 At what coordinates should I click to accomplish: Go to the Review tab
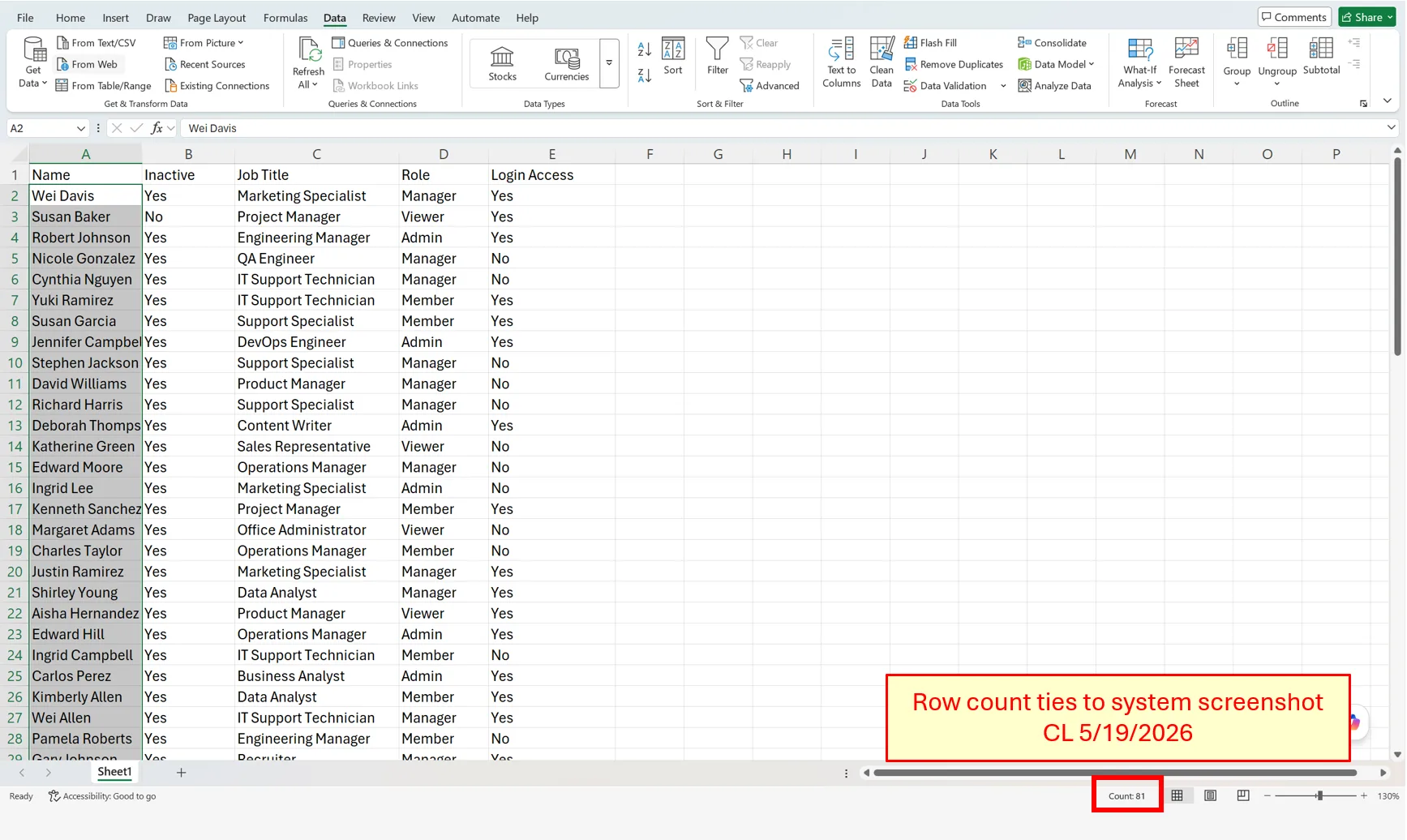(379, 17)
